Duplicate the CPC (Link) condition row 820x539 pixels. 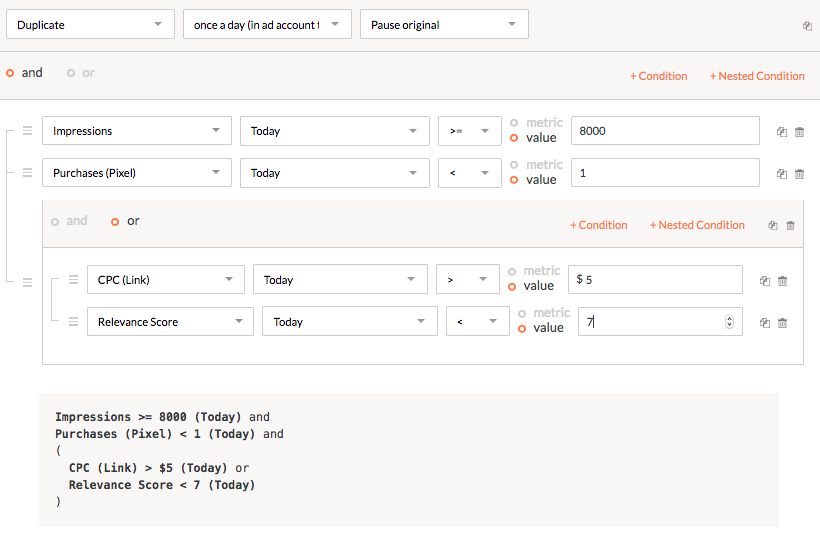(x=765, y=281)
